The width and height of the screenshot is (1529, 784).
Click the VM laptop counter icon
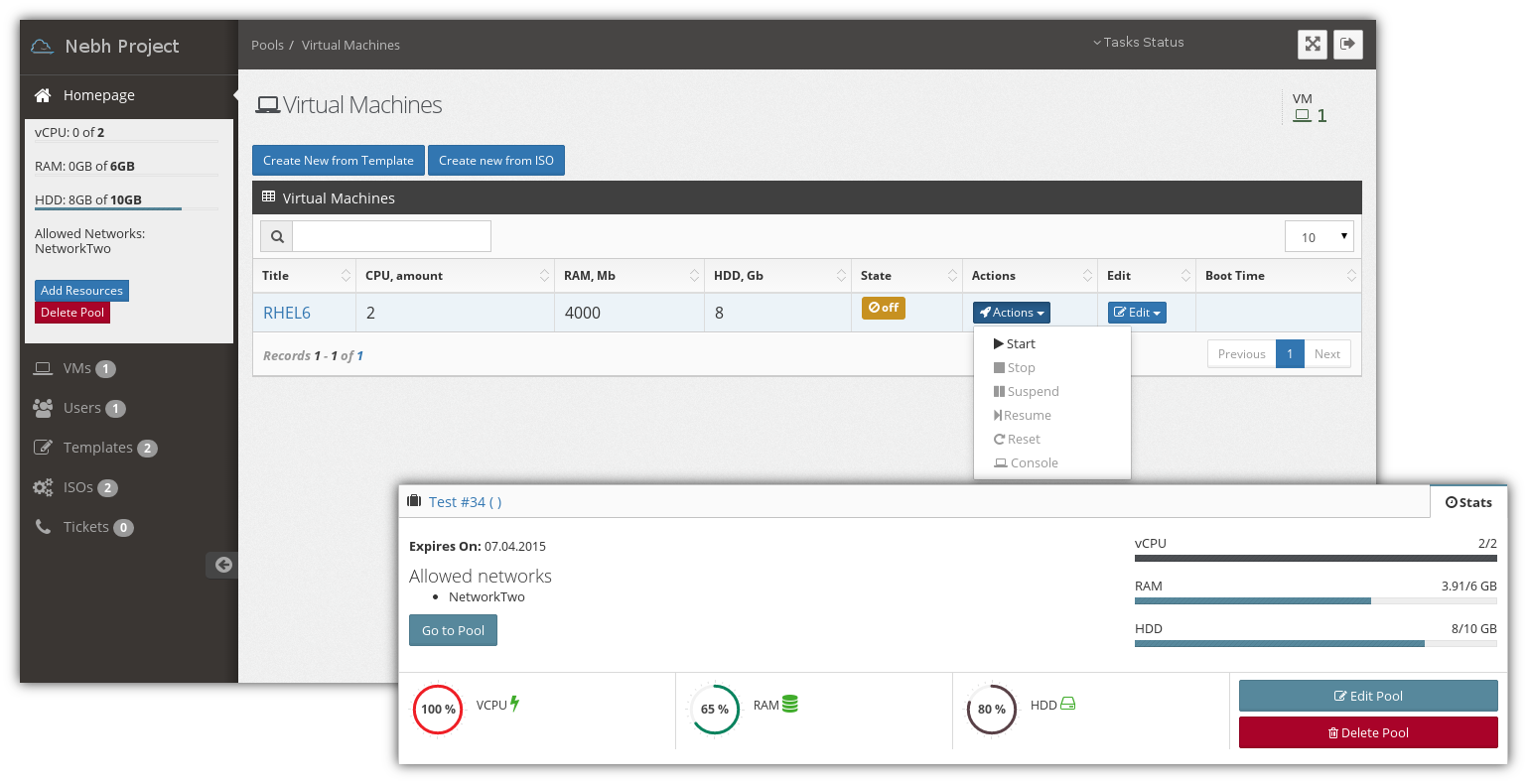1302,116
